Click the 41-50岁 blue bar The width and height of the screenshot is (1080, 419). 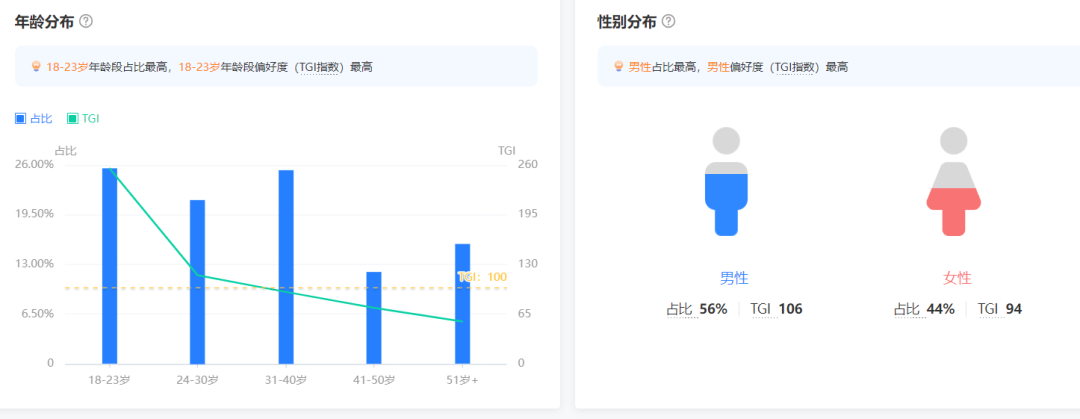point(374,318)
